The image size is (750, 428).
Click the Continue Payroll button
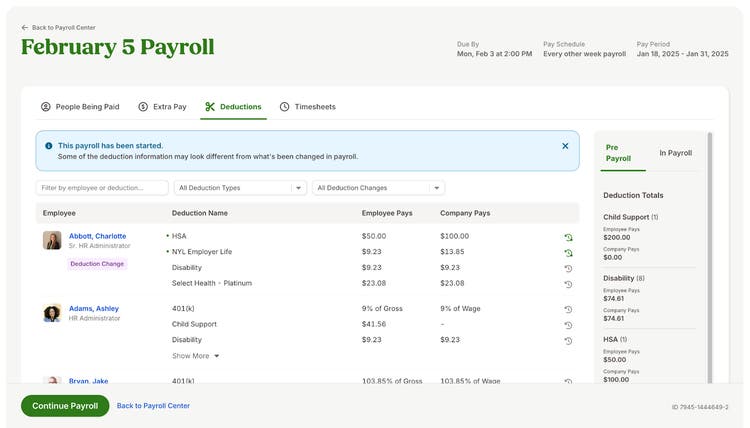pos(65,406)
